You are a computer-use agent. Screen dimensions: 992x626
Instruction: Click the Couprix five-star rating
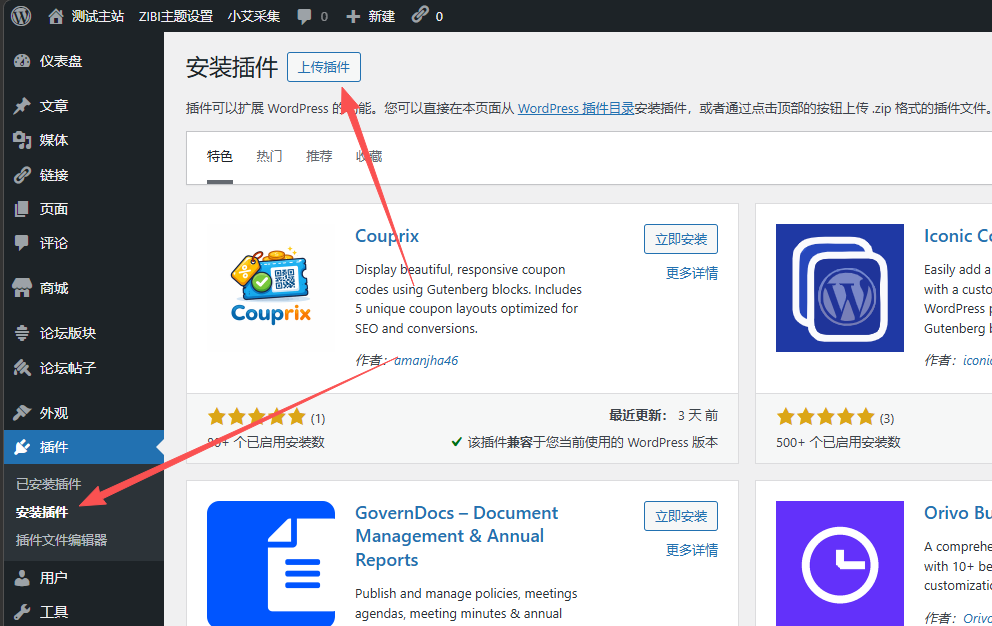click(257, 417)
